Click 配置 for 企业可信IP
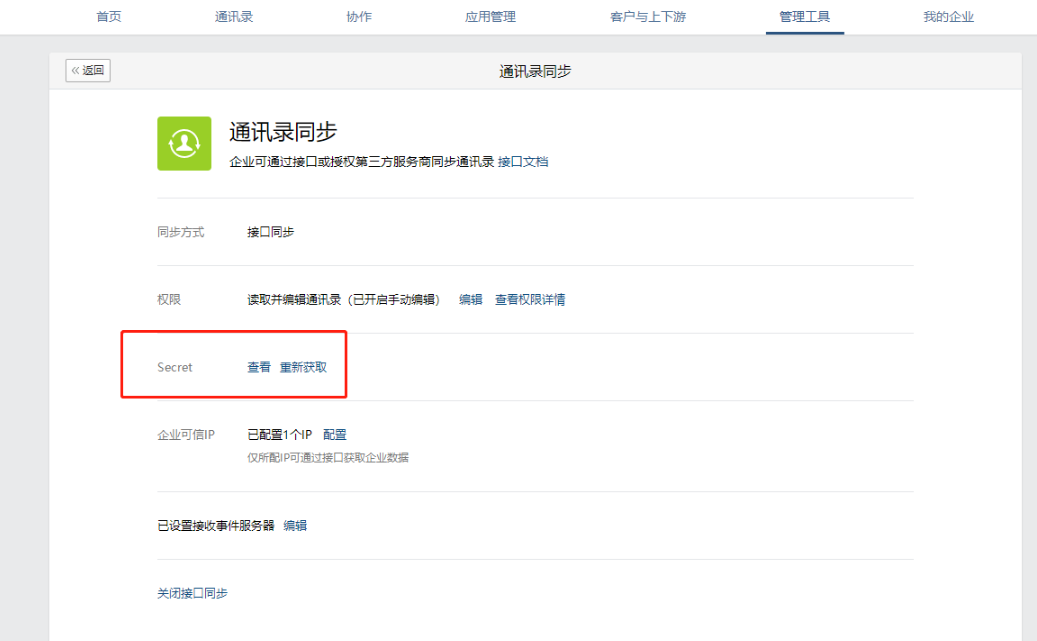Viewport: 1037px width, 641px height. 335,435
